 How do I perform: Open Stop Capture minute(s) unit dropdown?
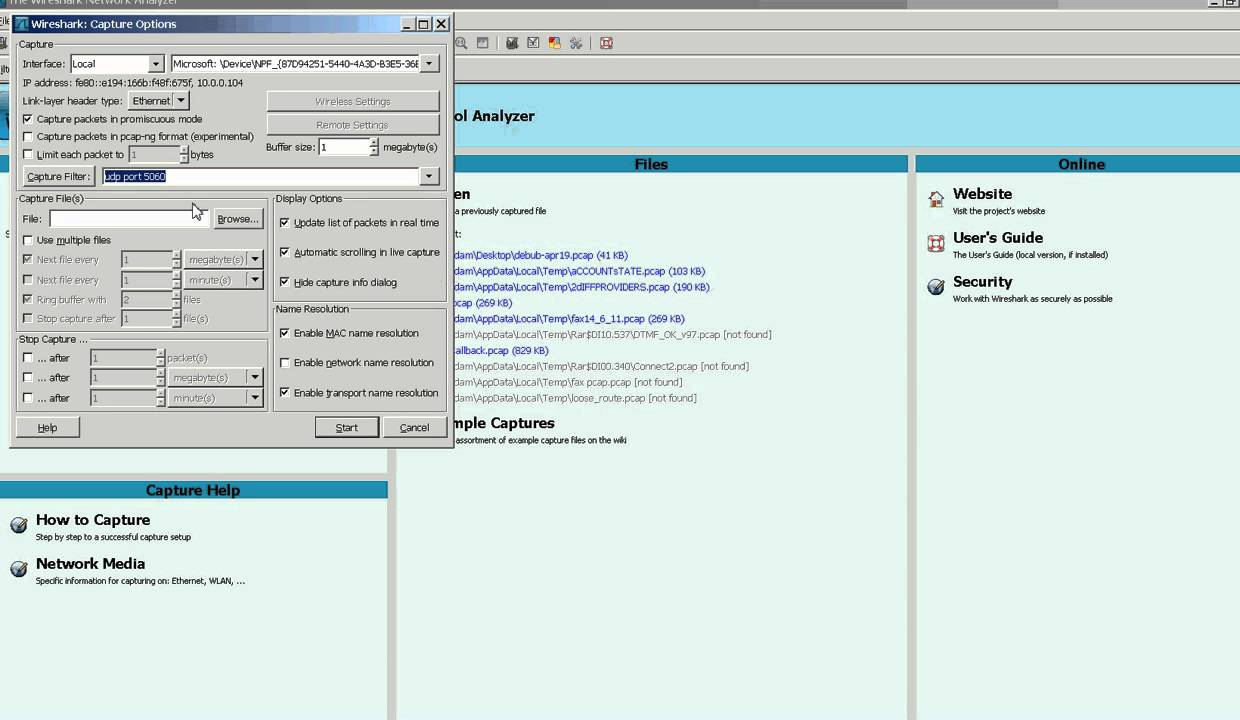pyautogui.click(x=215, y=398)
